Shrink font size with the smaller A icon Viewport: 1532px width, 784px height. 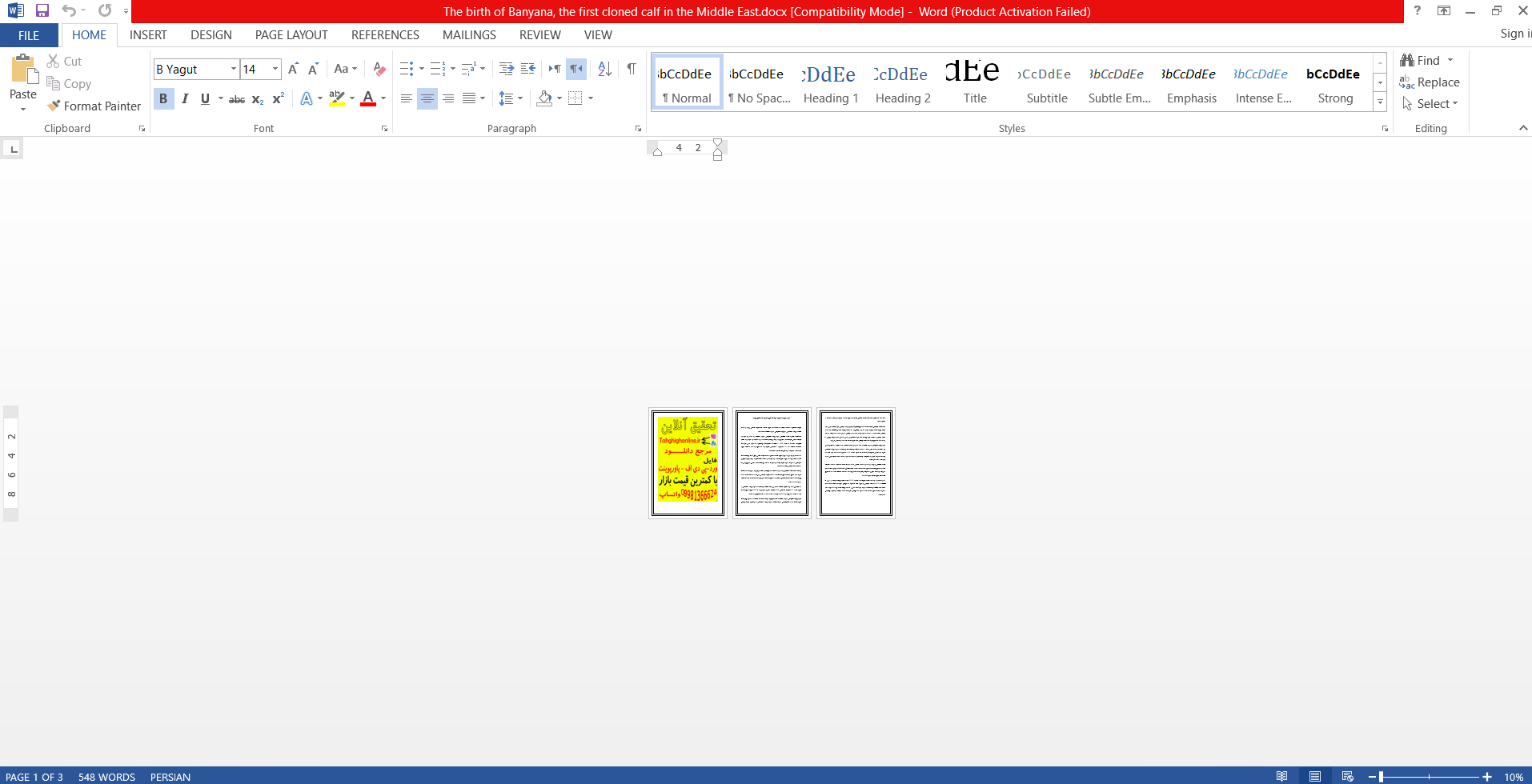[313, 69]
